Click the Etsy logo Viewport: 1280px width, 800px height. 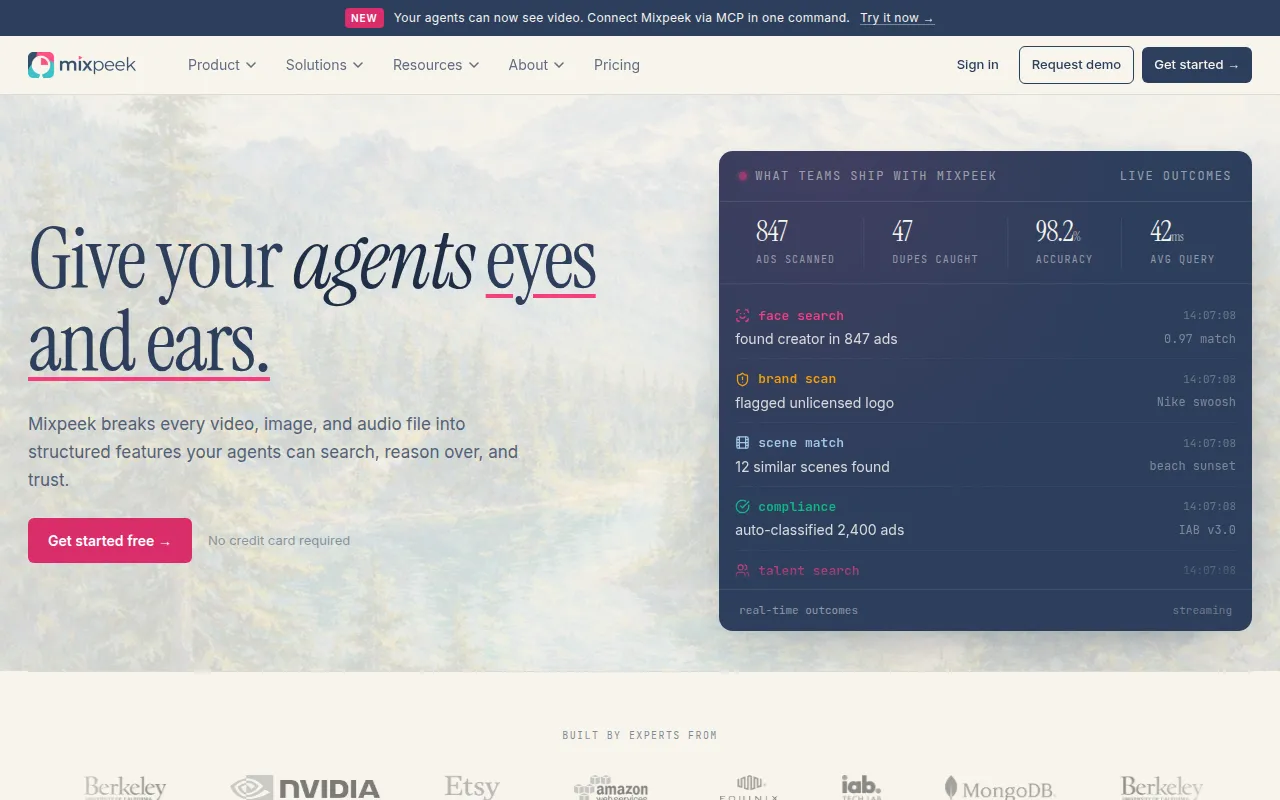(472, 787)
